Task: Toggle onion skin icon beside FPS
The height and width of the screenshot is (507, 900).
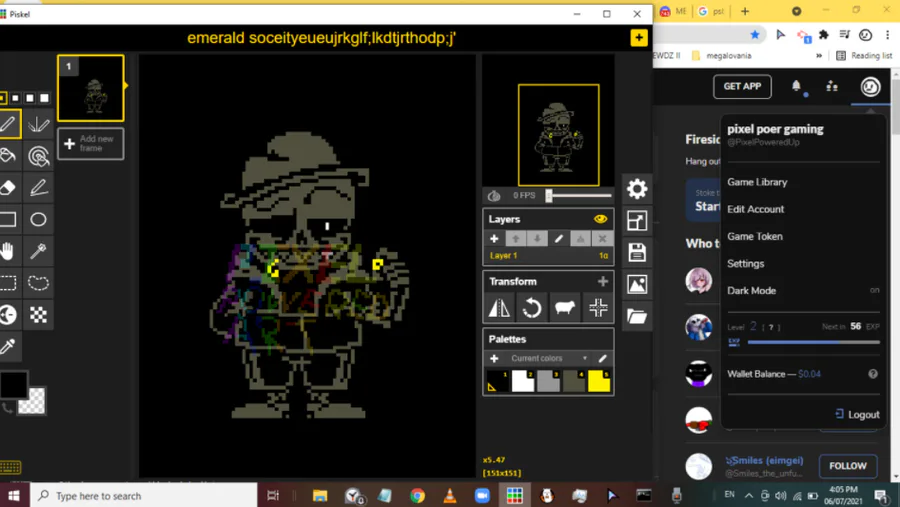Action: (x=494, y=196)
